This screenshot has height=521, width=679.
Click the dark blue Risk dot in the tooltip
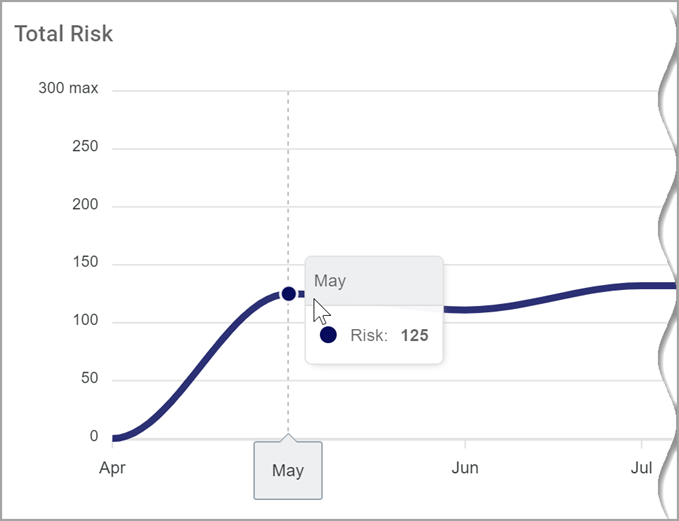327,335
